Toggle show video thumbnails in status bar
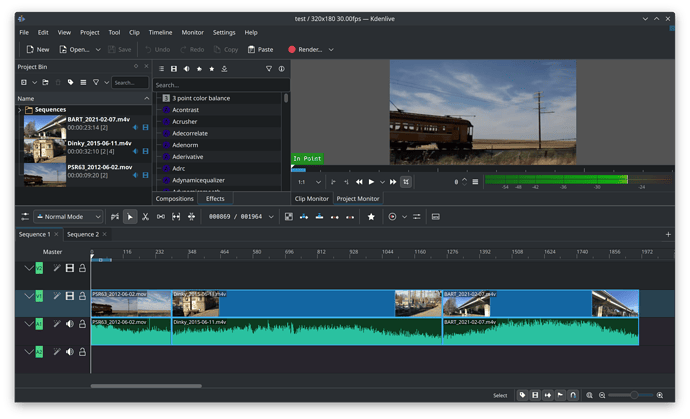690x419 pixels. click(x=535, y=395)
